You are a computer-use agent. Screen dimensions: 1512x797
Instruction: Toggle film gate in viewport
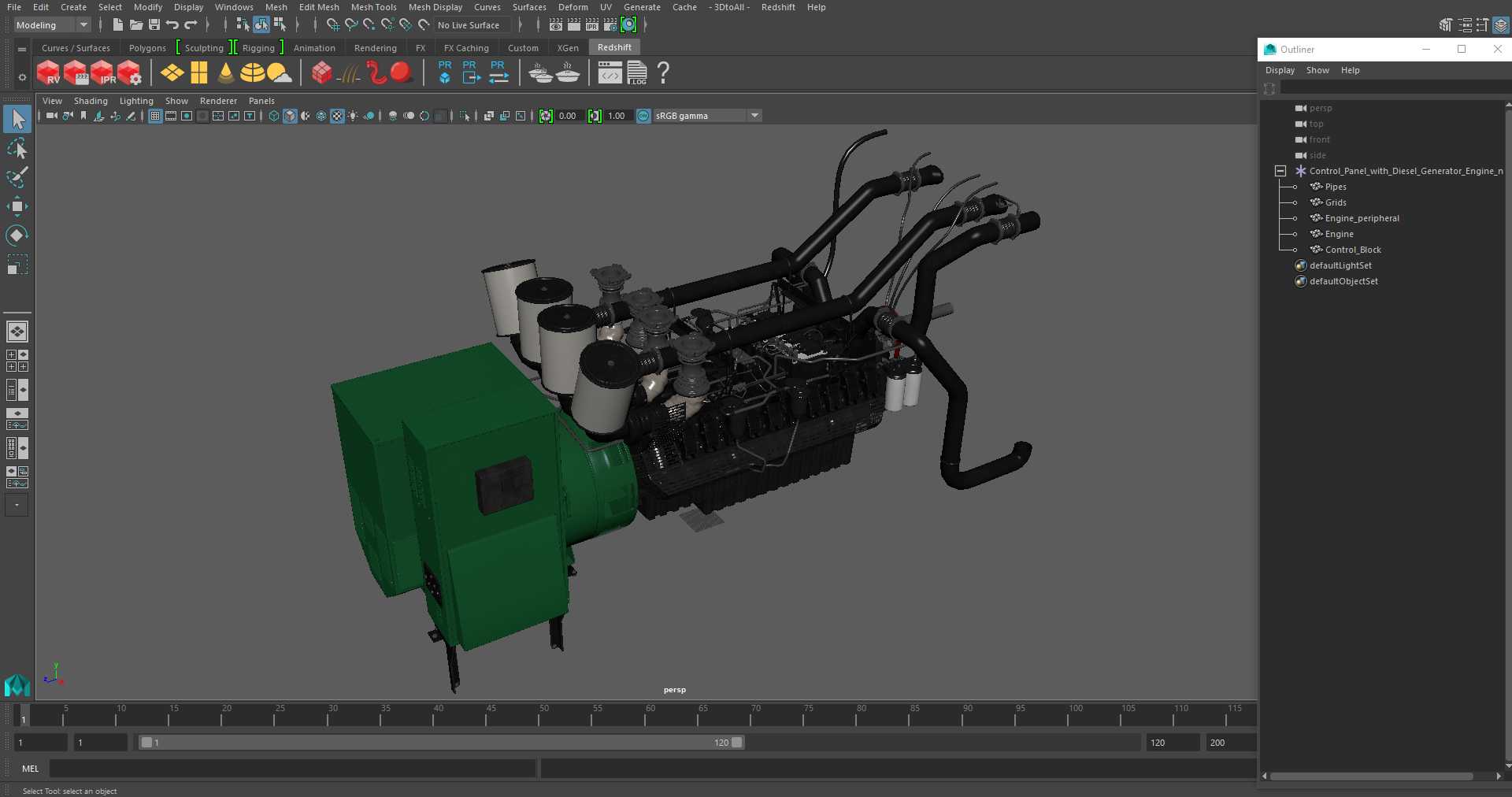[x=171, y=116]
